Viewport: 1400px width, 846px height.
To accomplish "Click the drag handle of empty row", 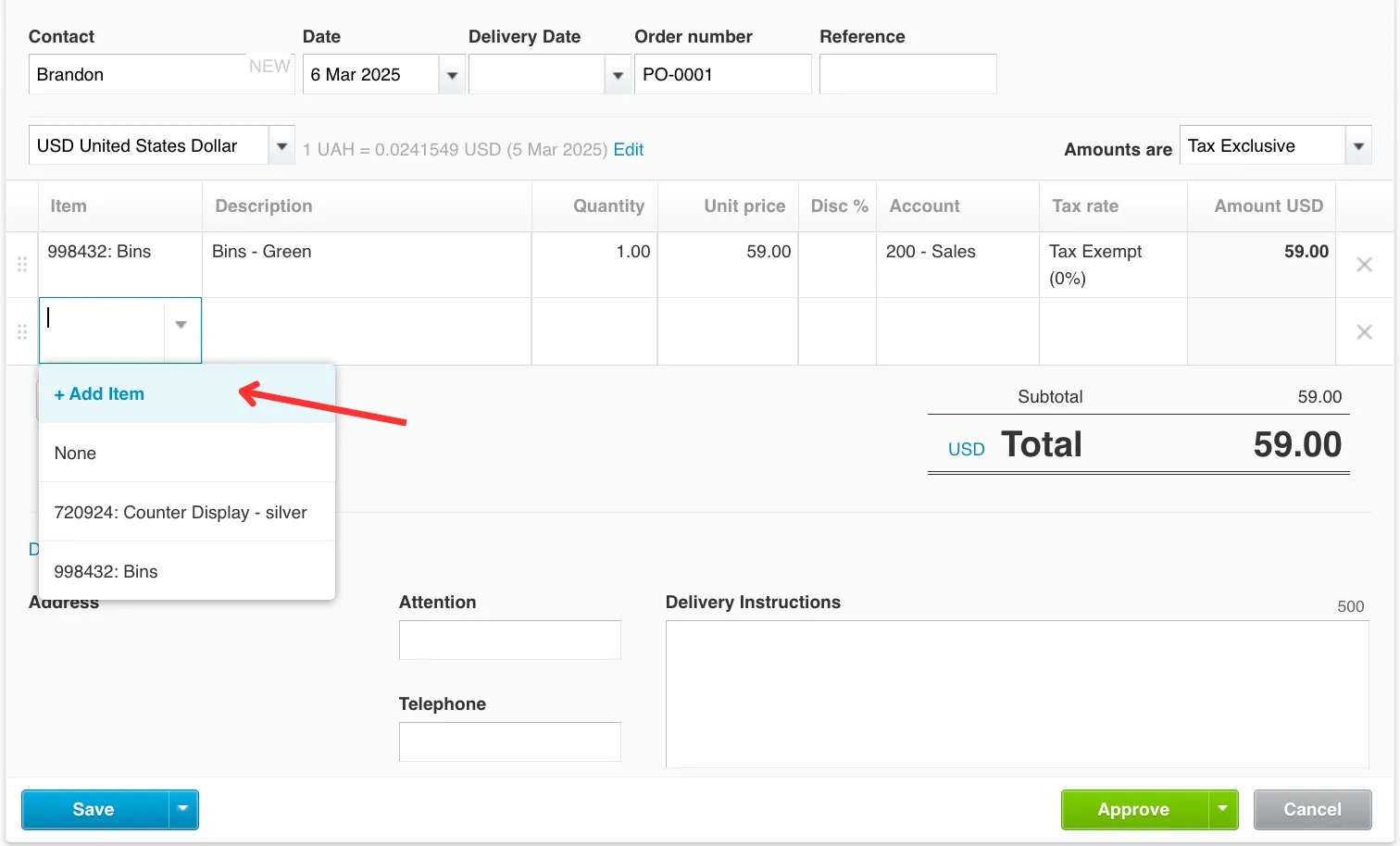I will click(22, 331).
